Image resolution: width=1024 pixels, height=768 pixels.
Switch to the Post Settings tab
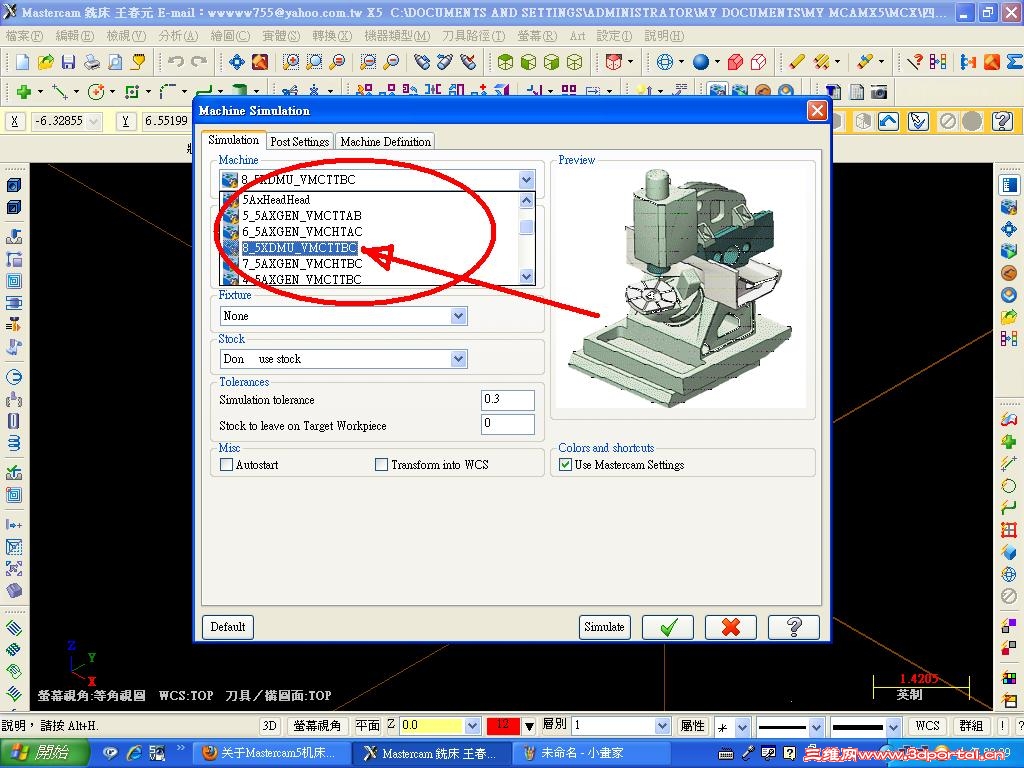tap(300, 142)
